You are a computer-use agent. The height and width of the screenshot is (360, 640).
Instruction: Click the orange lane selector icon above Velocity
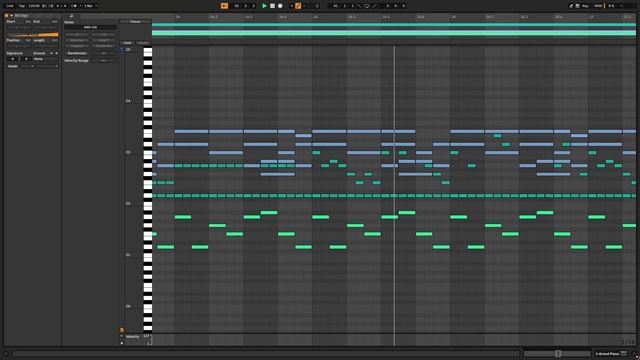pyautogui.click(x=122, y=330)
